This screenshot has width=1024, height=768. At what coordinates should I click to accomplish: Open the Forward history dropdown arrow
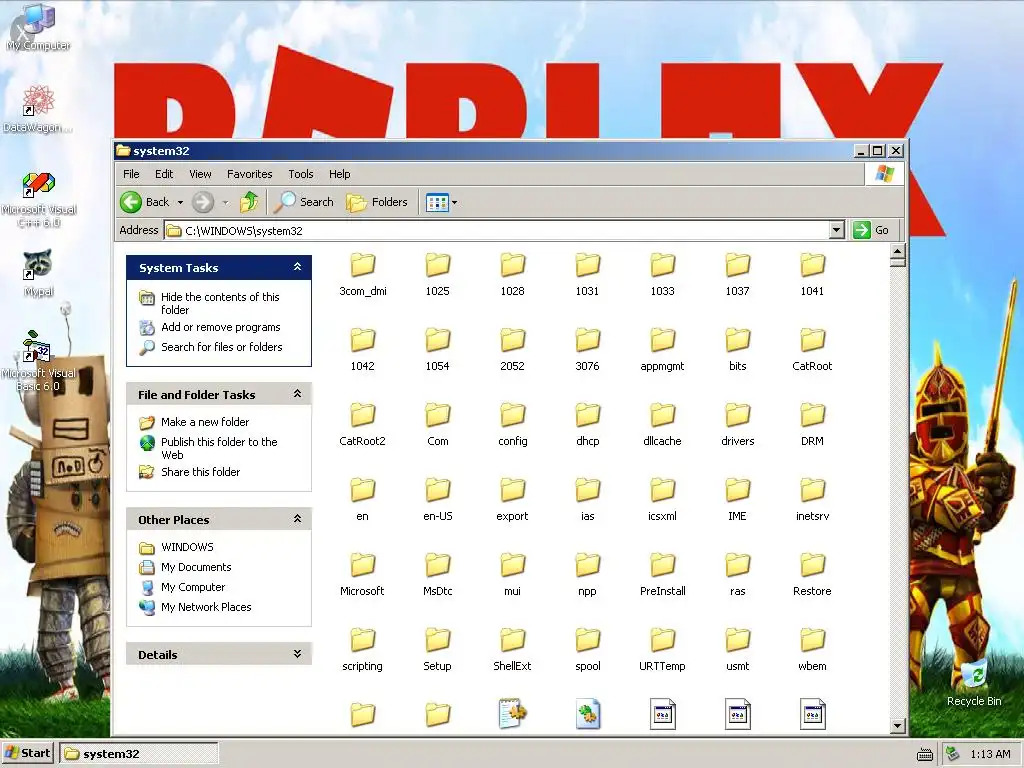(225, 202)
